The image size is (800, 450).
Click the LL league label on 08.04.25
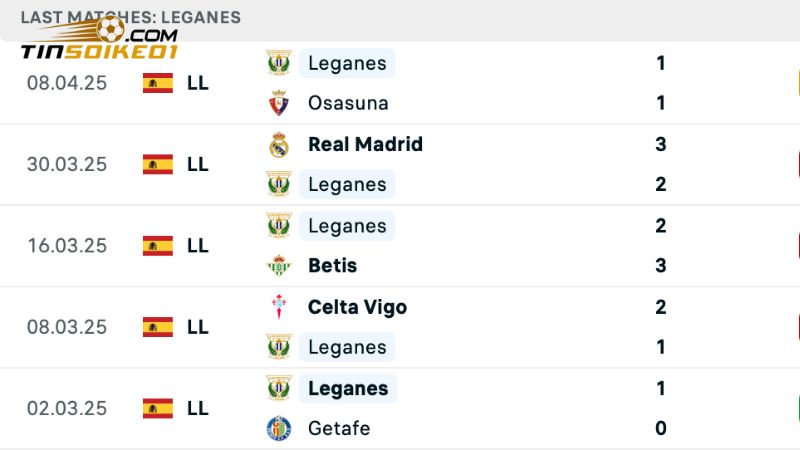click(x=198, y=83)
